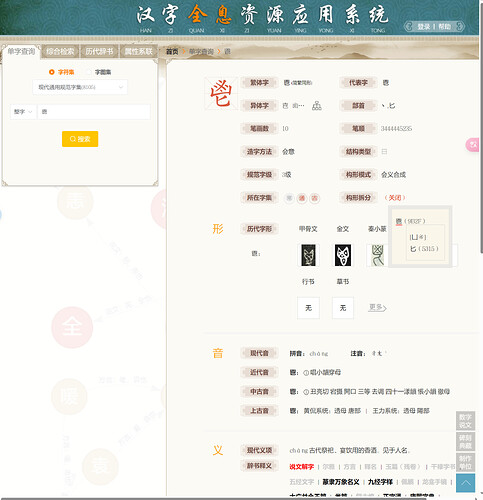The width and height of the screenshot is (483, 500).
Task: Select the 字图集 radio option
Action: [99, 72]
